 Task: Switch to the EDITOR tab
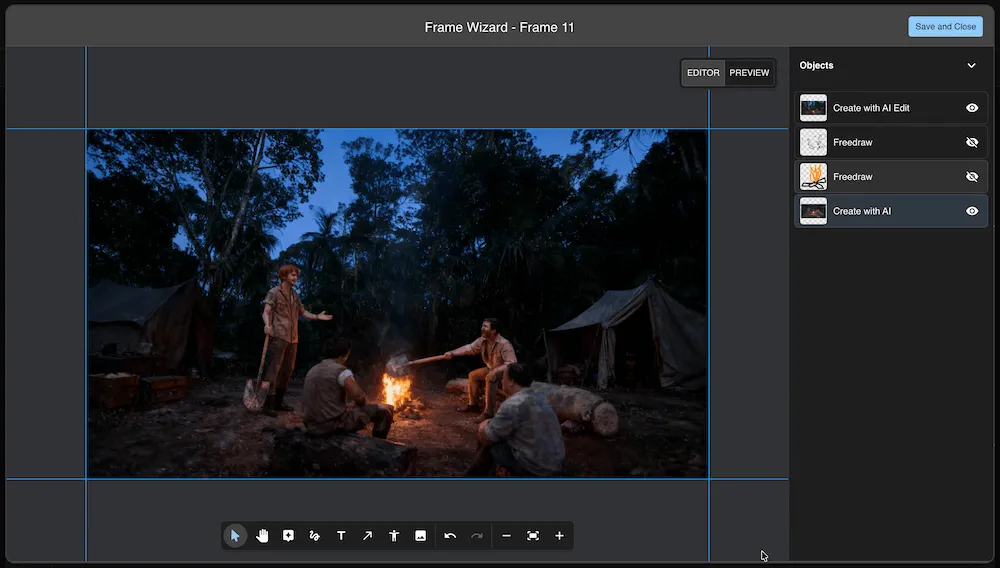click(x=703, y=73)
